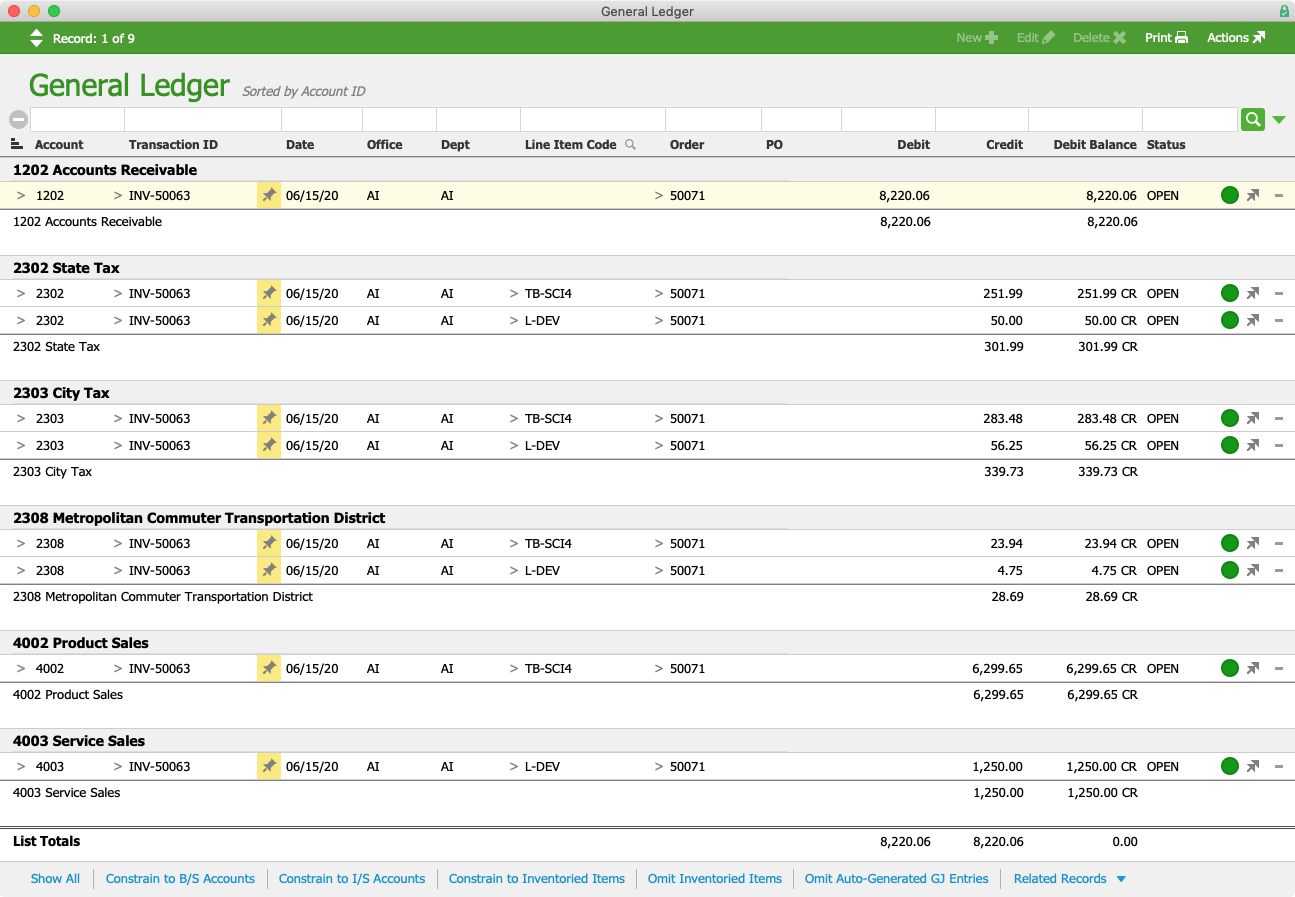Click pin icon on 4002 Product Sales row
This screenshot has width=1295, height=897.
269,669
